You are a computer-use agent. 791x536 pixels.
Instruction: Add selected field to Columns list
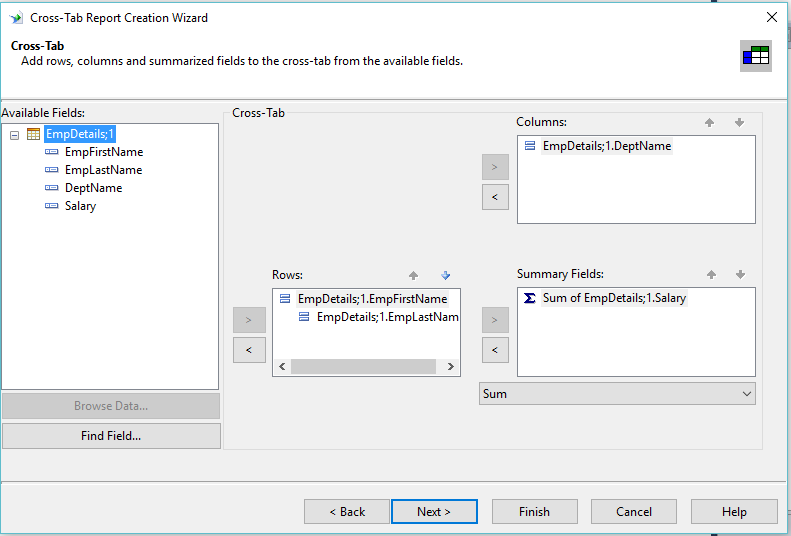pyautogui.click(x=495, y=166)
